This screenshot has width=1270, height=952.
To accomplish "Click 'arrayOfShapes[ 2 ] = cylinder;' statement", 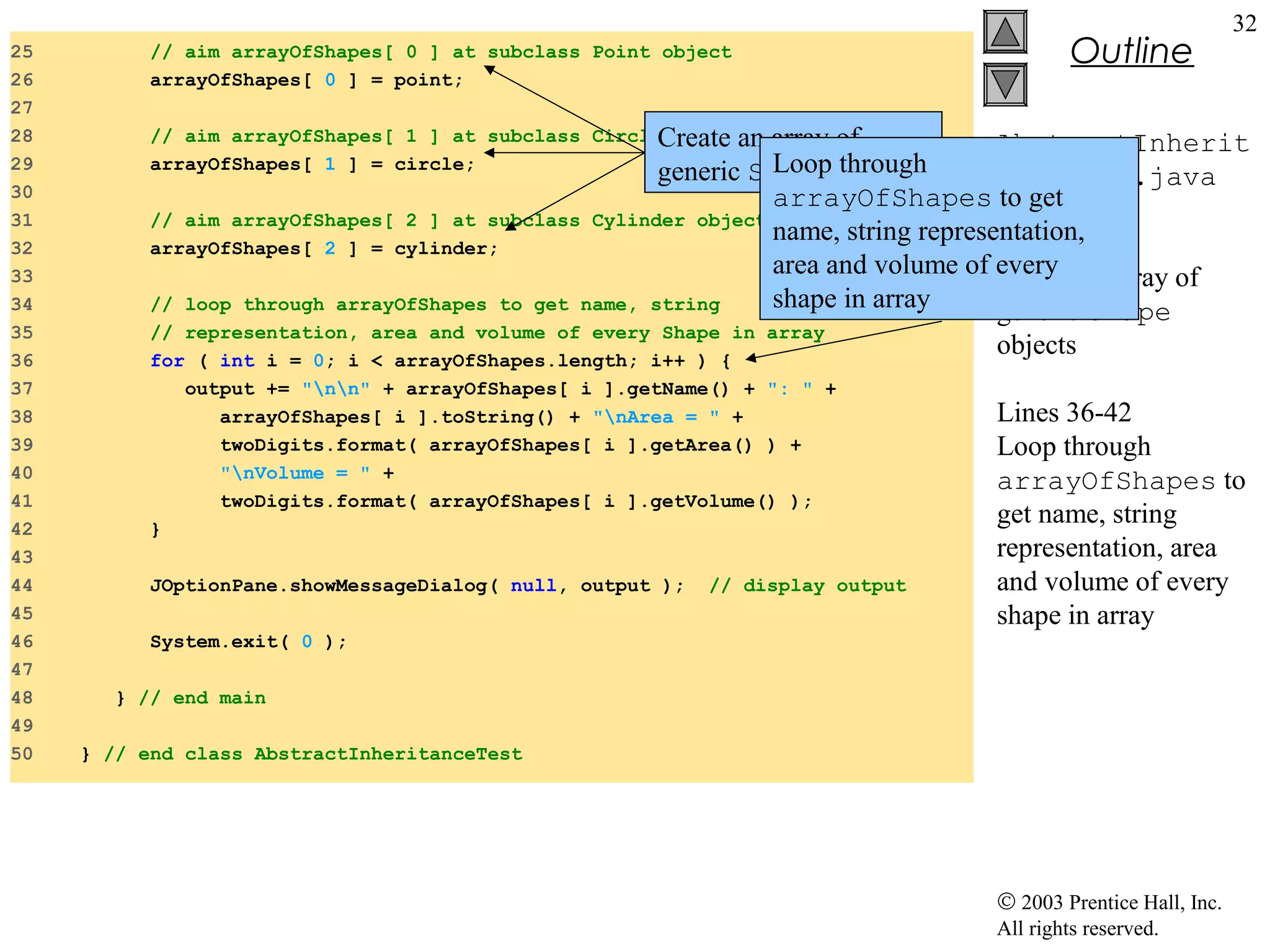I will click(324, 249).
